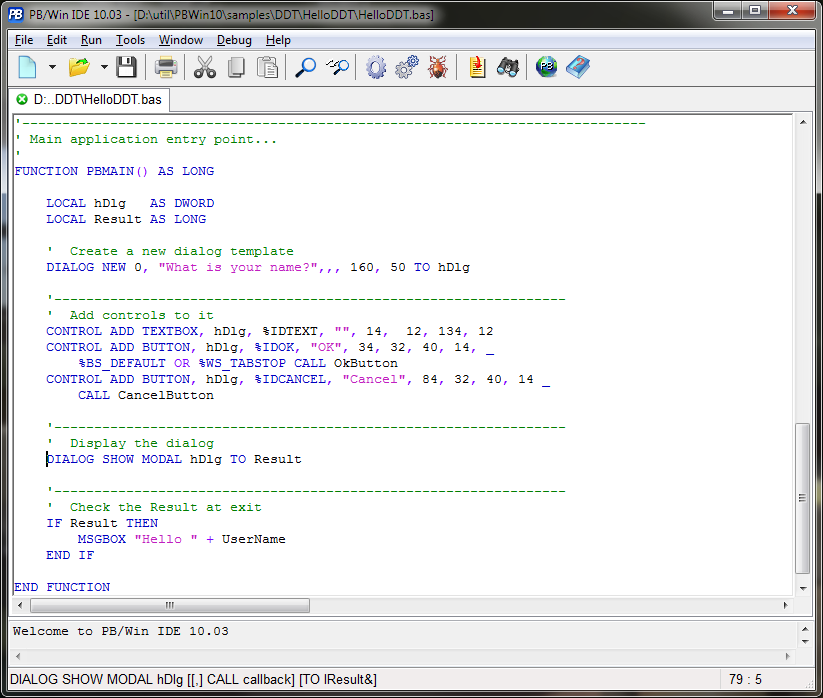Click the output pane scroll left arrow
823x698 pixels.
coord(18,656)
